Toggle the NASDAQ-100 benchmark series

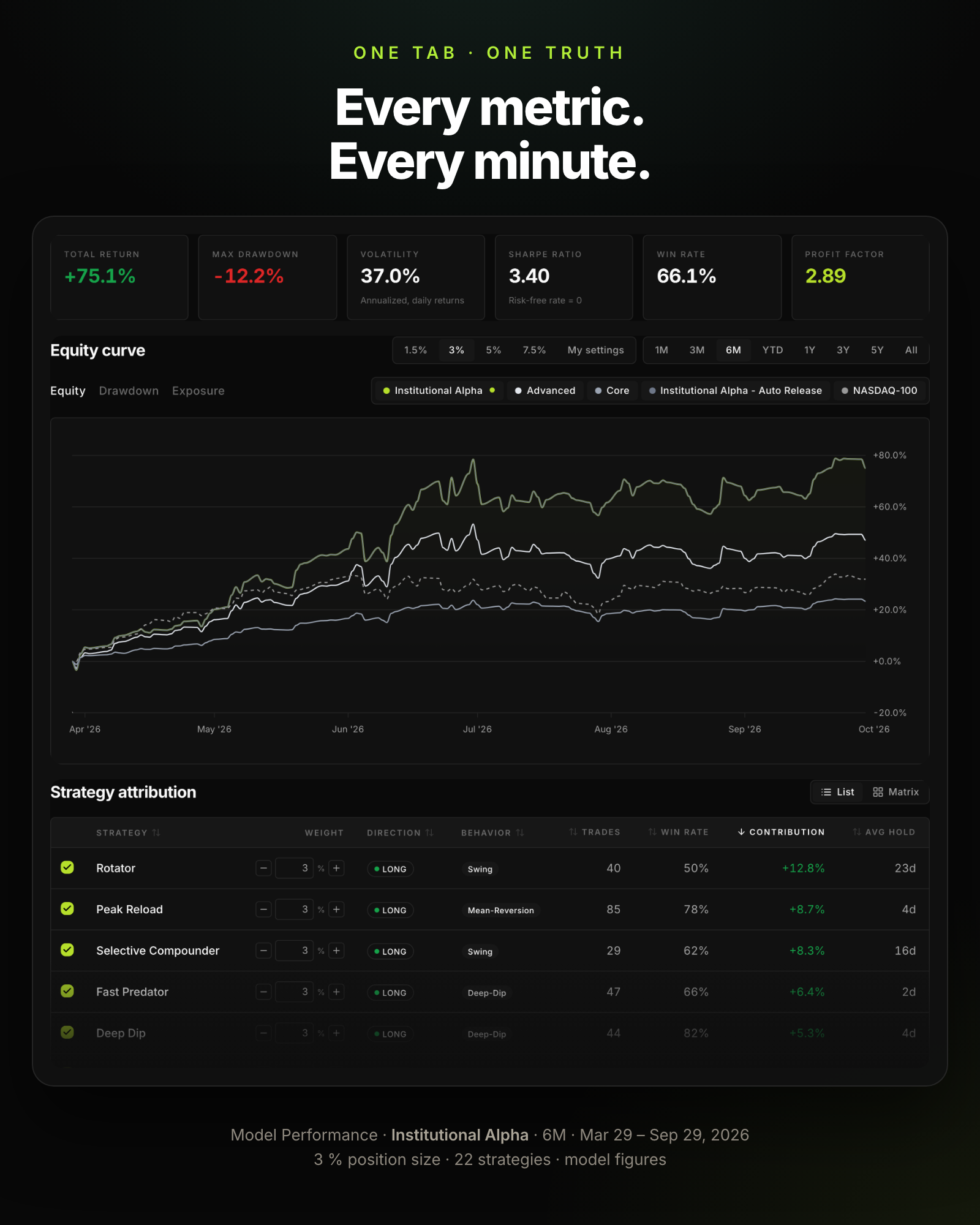pyautogui.click(x=880, y=391)
